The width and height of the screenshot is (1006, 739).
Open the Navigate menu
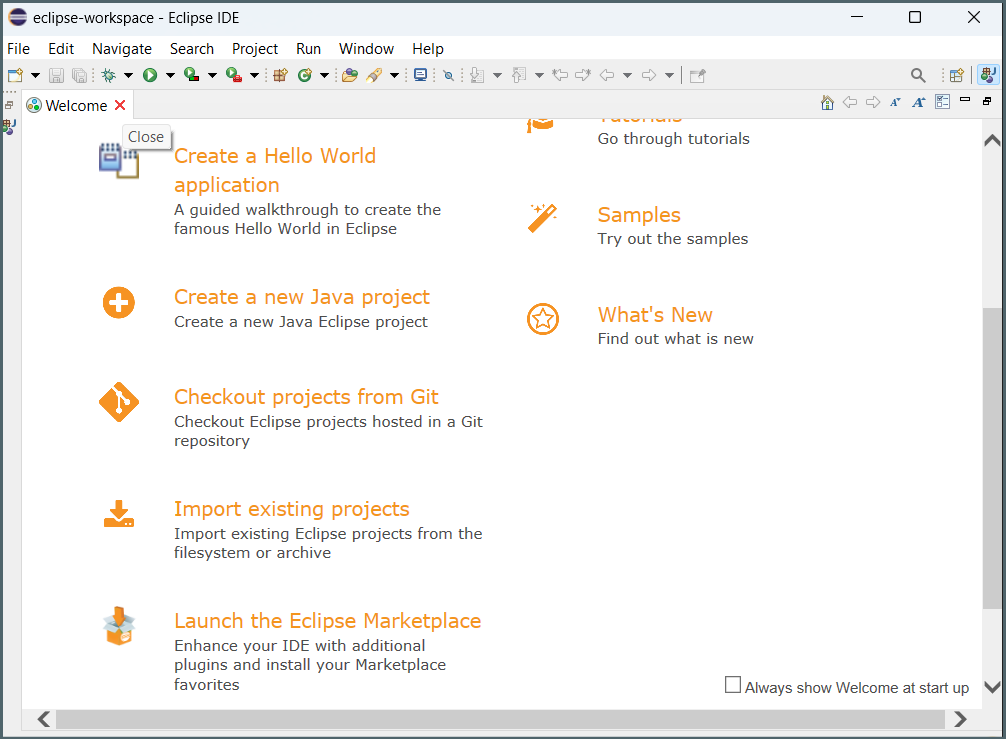pyautogui.click(x=122, y=49)
